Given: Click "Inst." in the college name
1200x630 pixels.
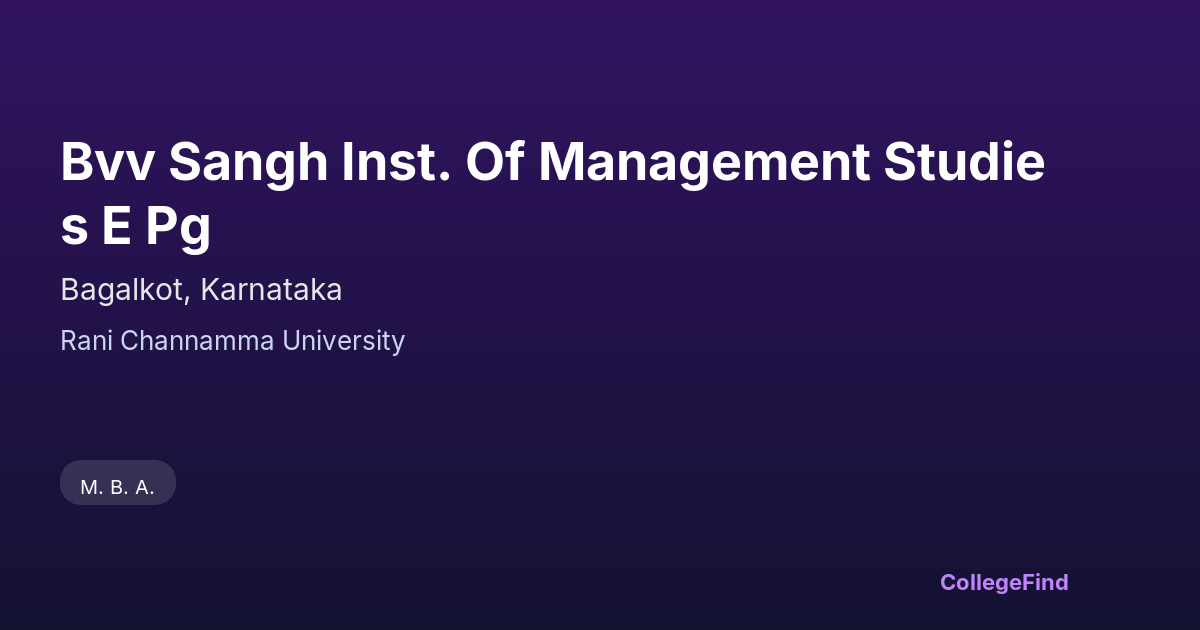Looking at the screenshot, I should pos(395,163).
